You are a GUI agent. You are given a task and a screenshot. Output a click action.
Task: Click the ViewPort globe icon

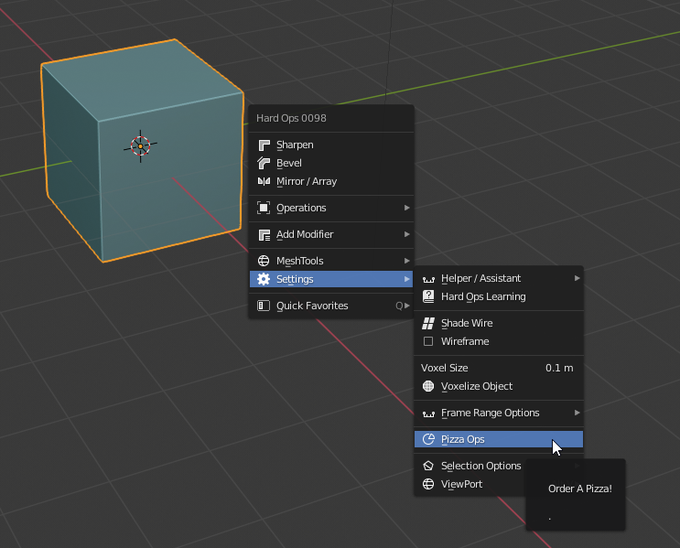point(428,484)
